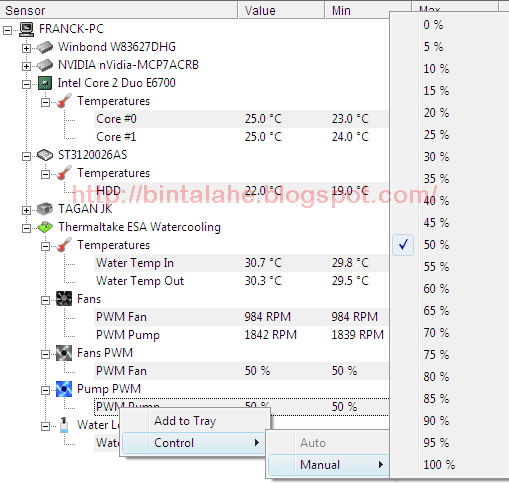The image size is (509, 483).
Task: Expand the Winbond W83627DHG node
Action: pyautogui.click(x=26, y=49)
